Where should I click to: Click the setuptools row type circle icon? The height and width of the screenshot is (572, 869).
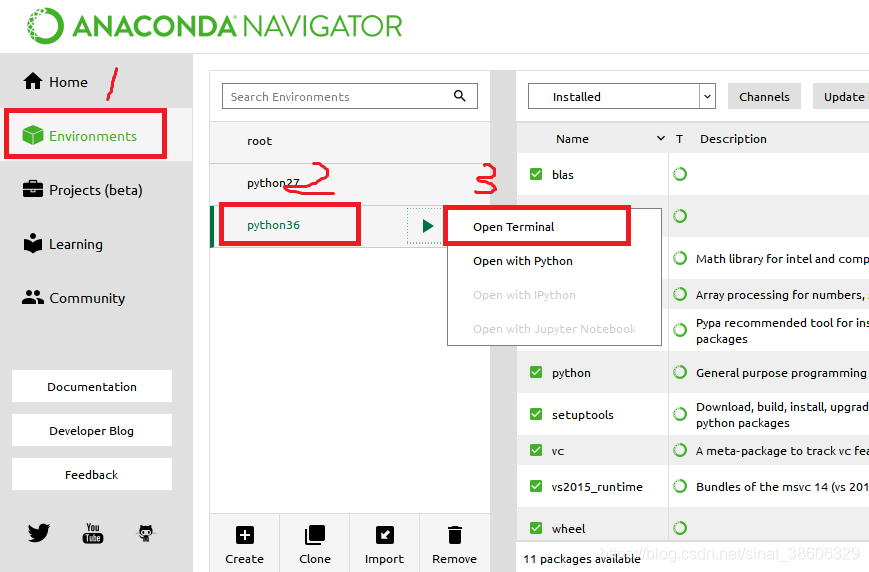coord(680,414)
